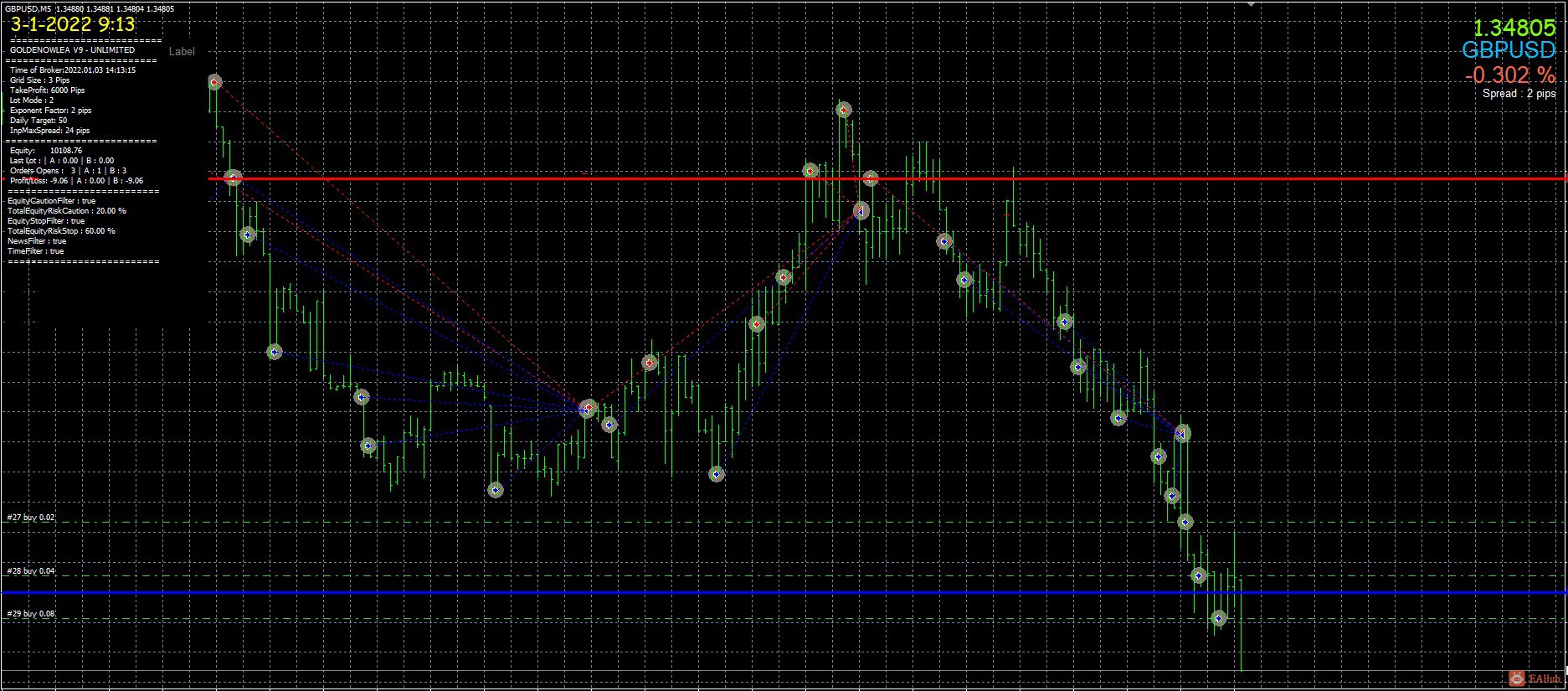Click the GOLDENOWLEA V9 - UNLIMITED heading
This screenshot has height=691, width=1568.
[72, 50]
